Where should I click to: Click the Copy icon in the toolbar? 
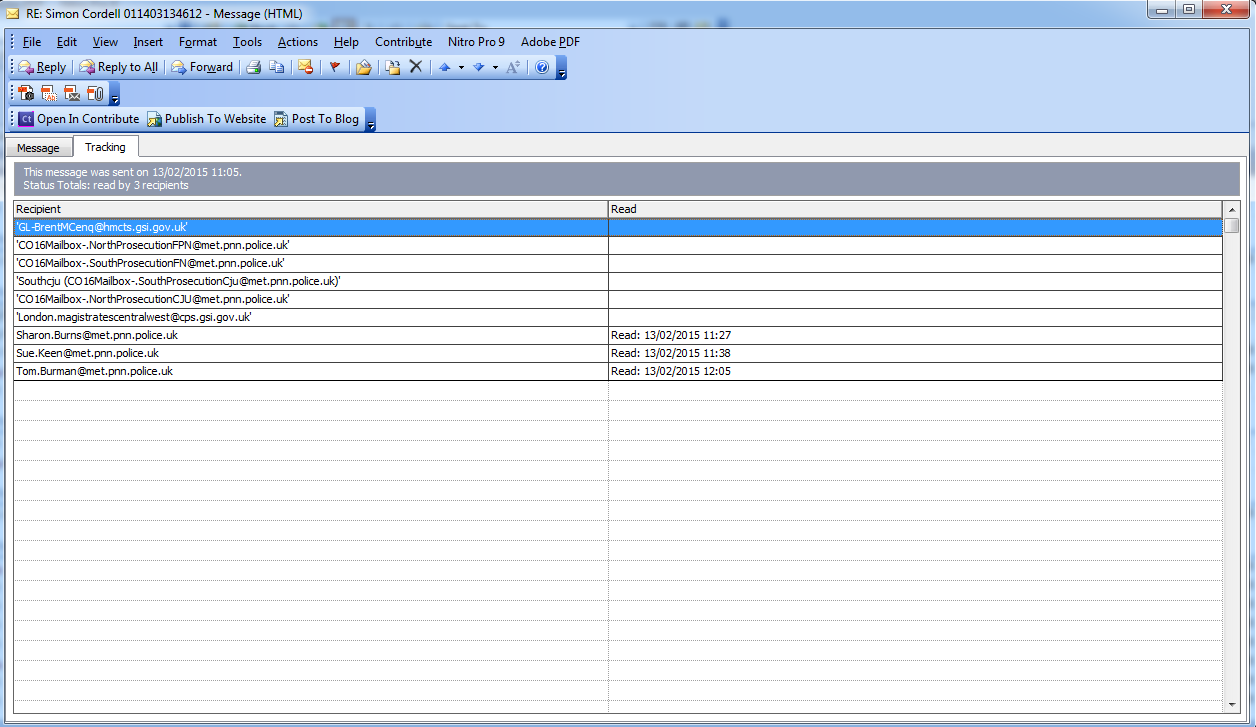(x=277, y=67)
